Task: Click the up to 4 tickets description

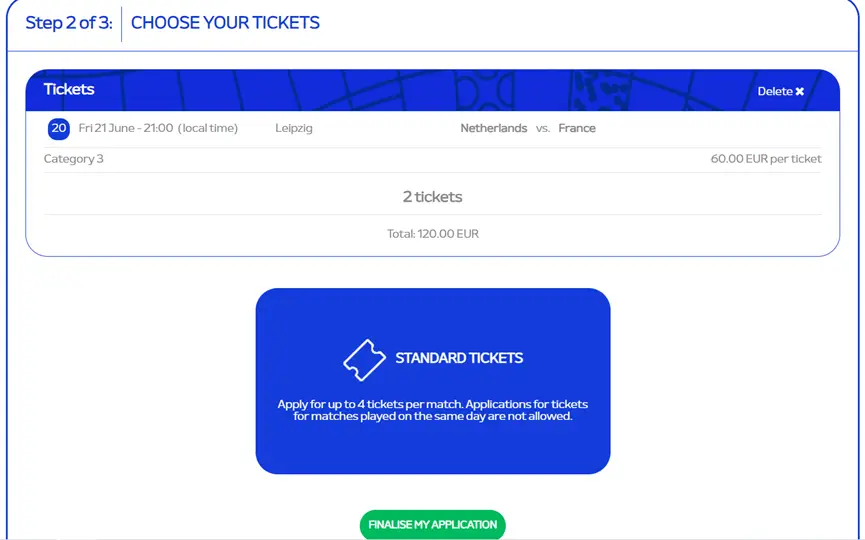Action: click(432, 410)
